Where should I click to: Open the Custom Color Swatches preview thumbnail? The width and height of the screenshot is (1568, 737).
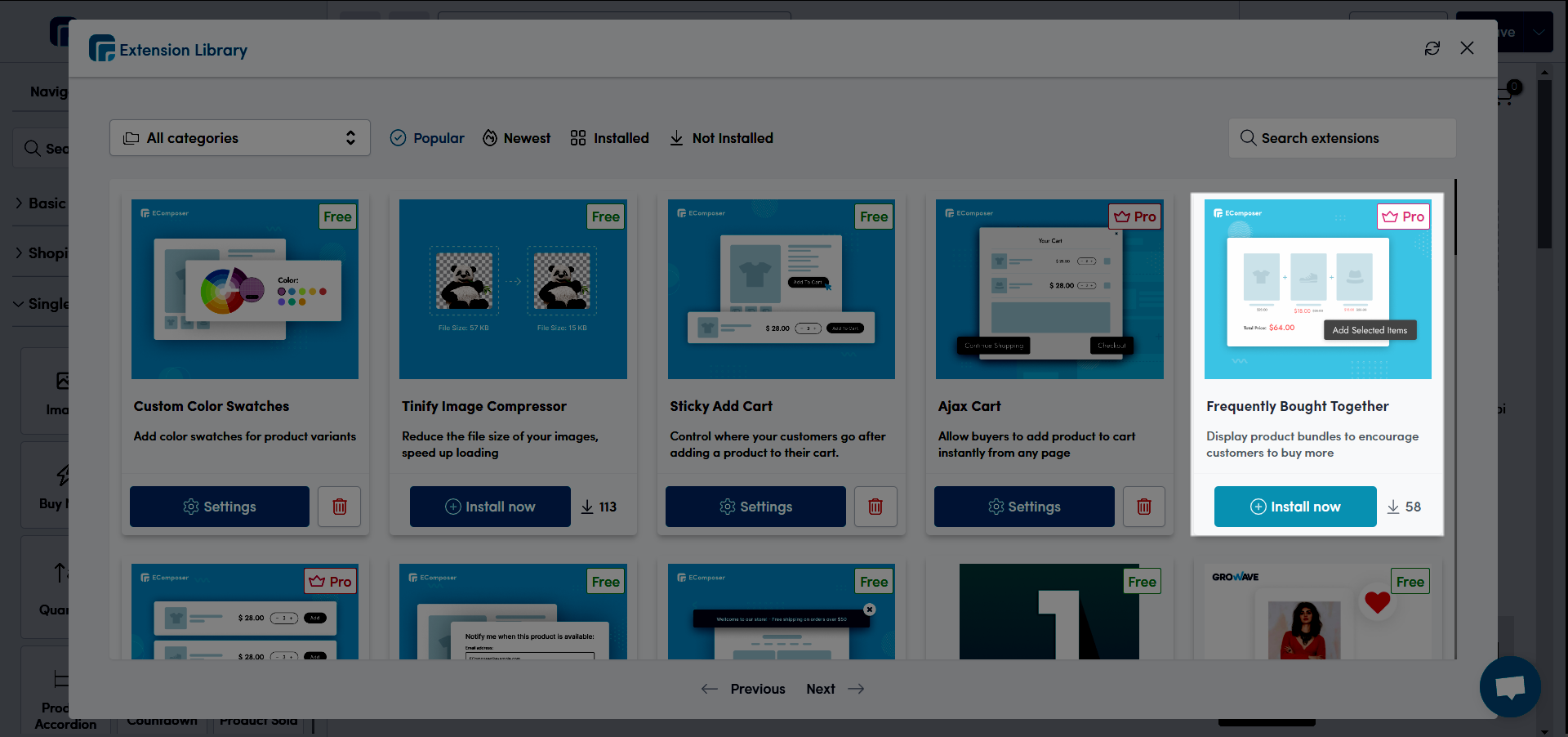(x=245, y=289)
